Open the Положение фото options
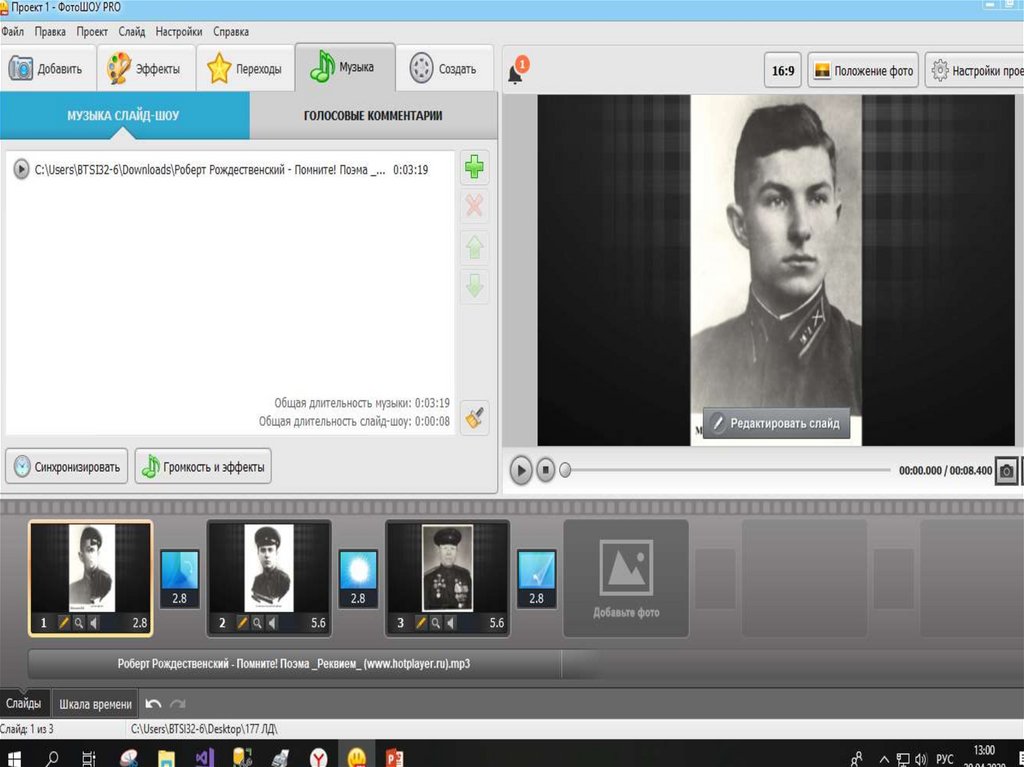The image size is (1024, 767). [x=863, y=72]
